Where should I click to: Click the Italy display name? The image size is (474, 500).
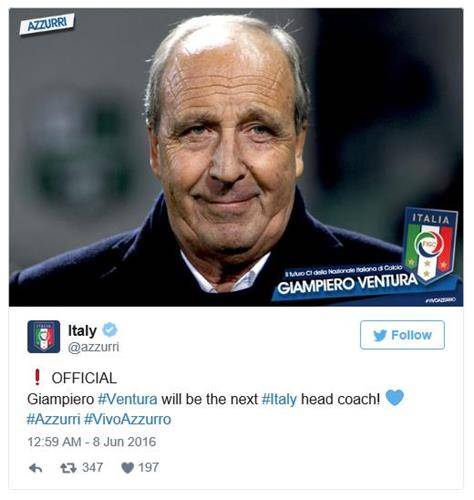point(82,331)
